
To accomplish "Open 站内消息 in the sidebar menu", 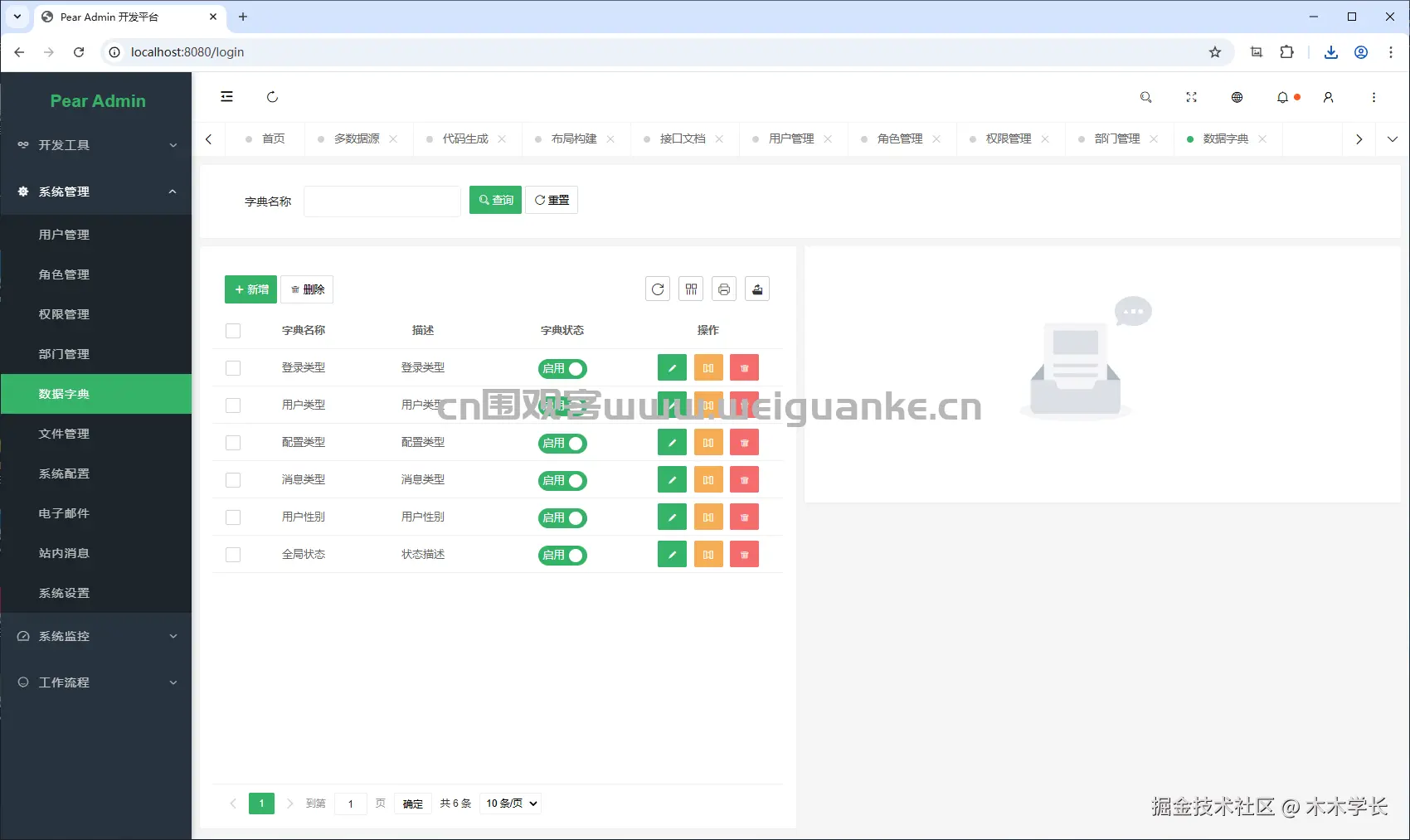I will click(96, 553).
